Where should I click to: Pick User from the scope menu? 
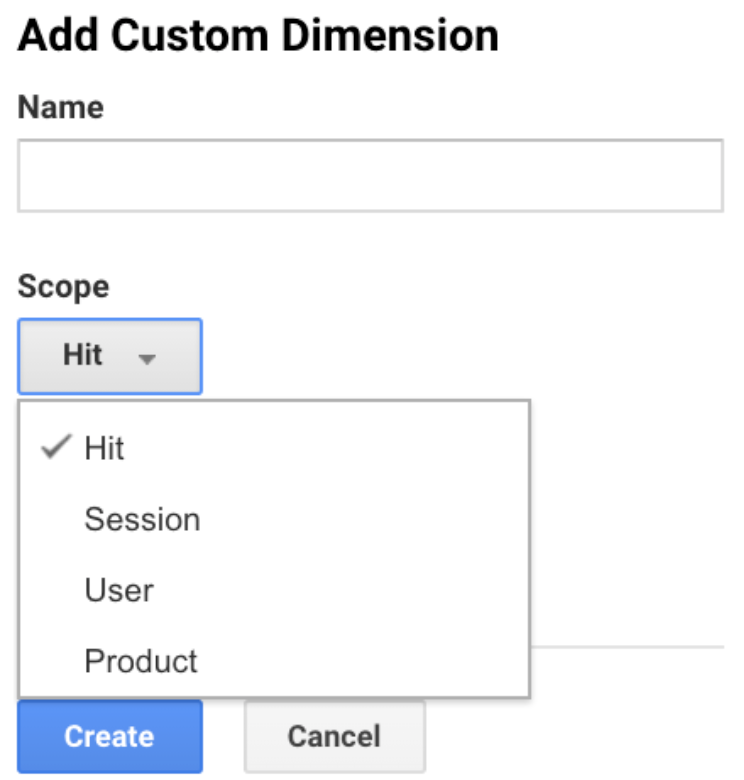pos(119,590)
